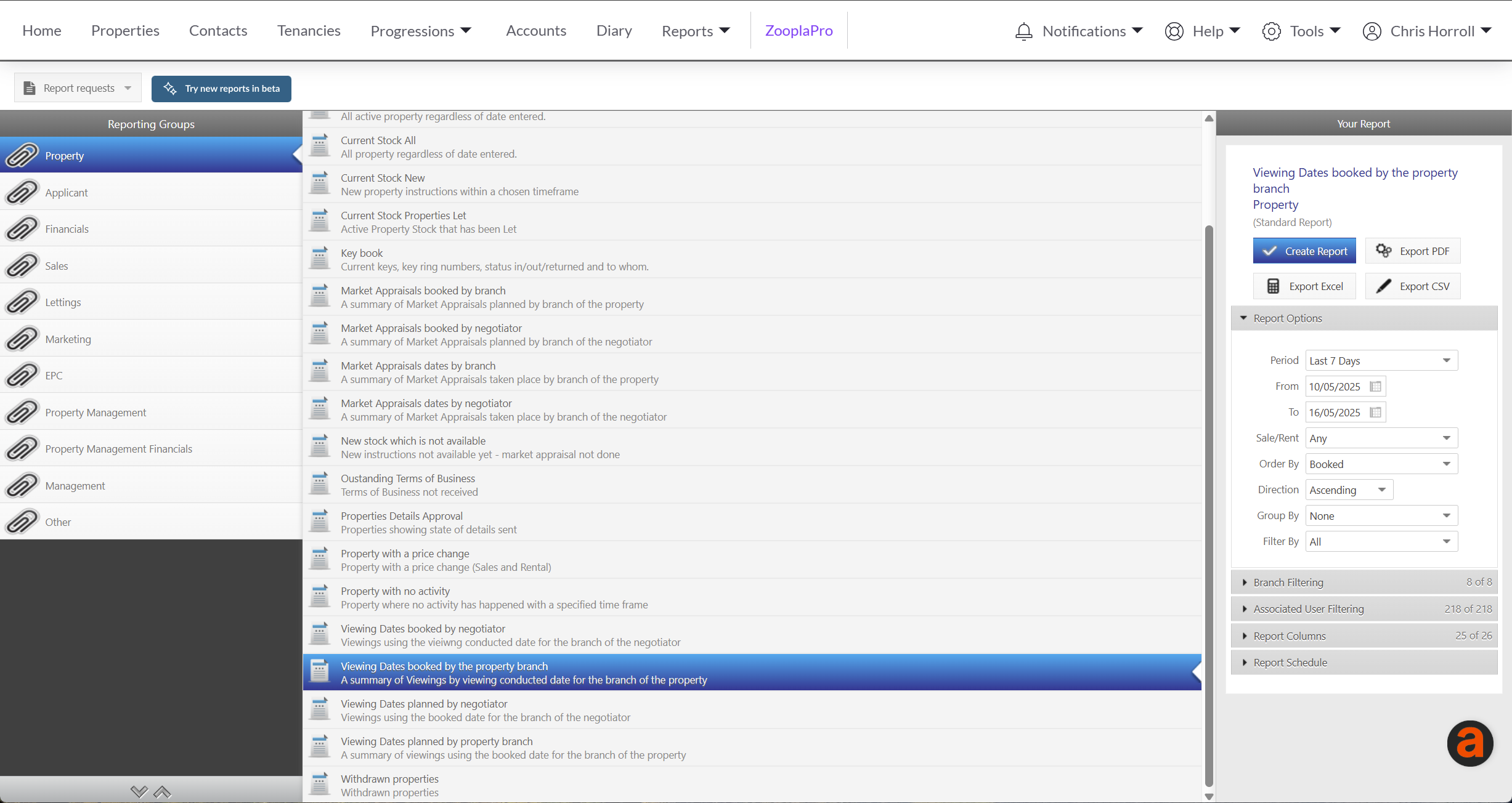Click the To date input field

pyautogui.click(x=1346, y=413)
